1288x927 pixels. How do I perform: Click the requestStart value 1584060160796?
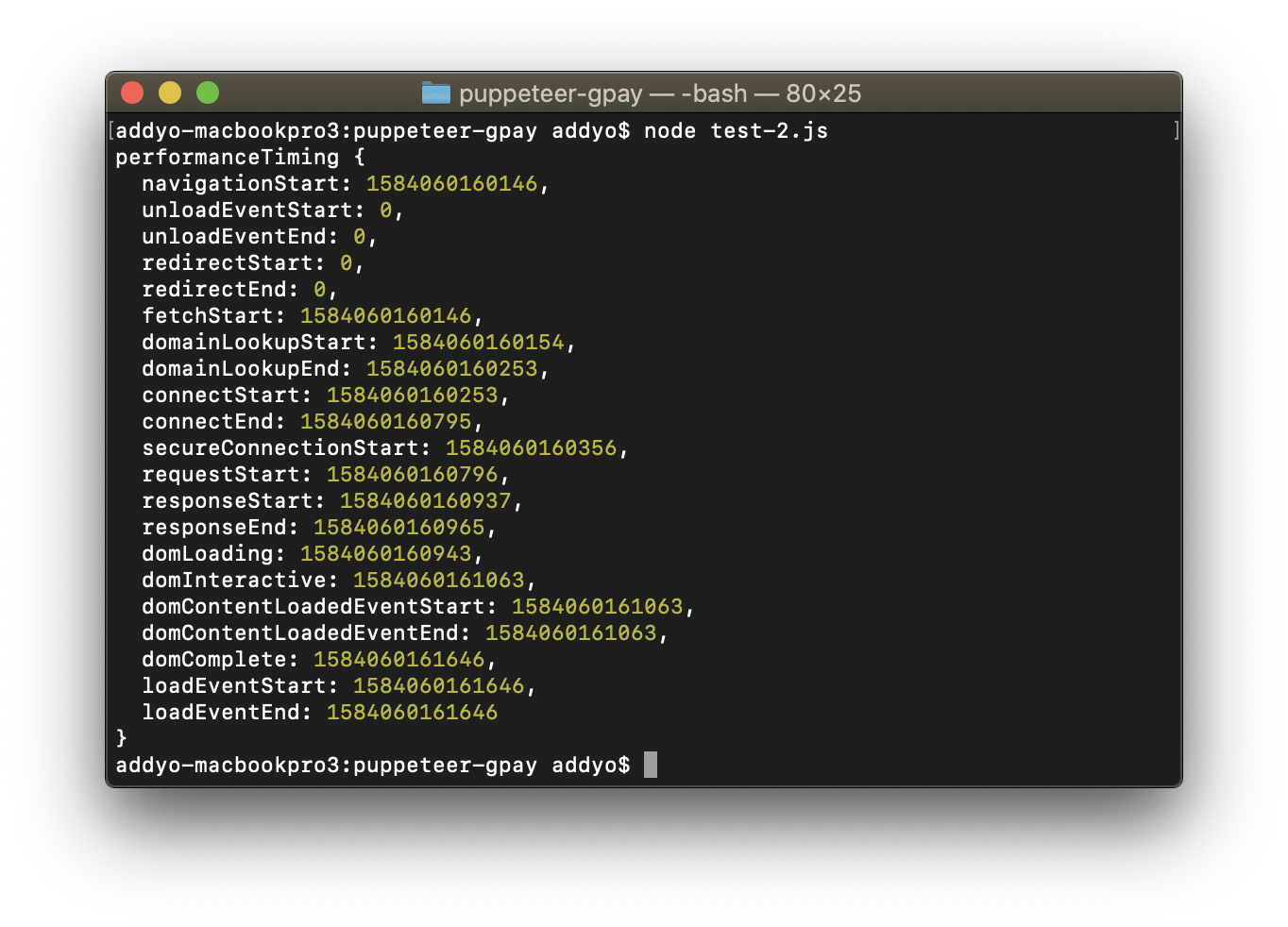(x=412, y=475)
